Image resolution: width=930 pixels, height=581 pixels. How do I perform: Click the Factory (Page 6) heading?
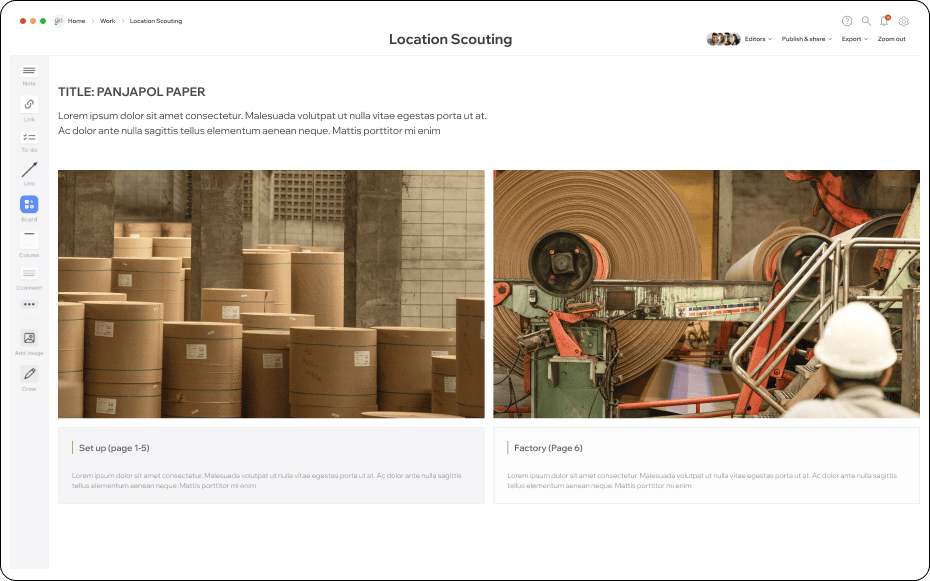click(548, 448)
